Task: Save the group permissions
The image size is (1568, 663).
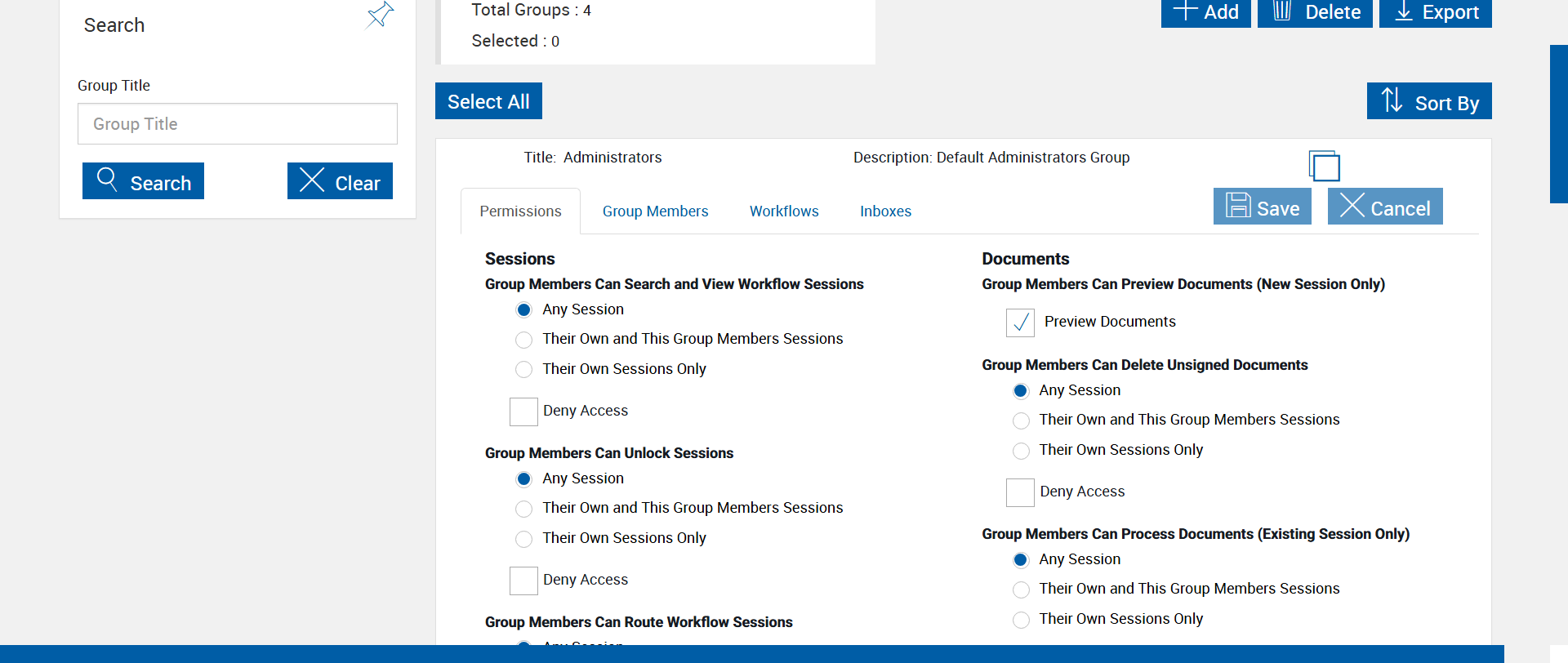Action: point(1262,207)
